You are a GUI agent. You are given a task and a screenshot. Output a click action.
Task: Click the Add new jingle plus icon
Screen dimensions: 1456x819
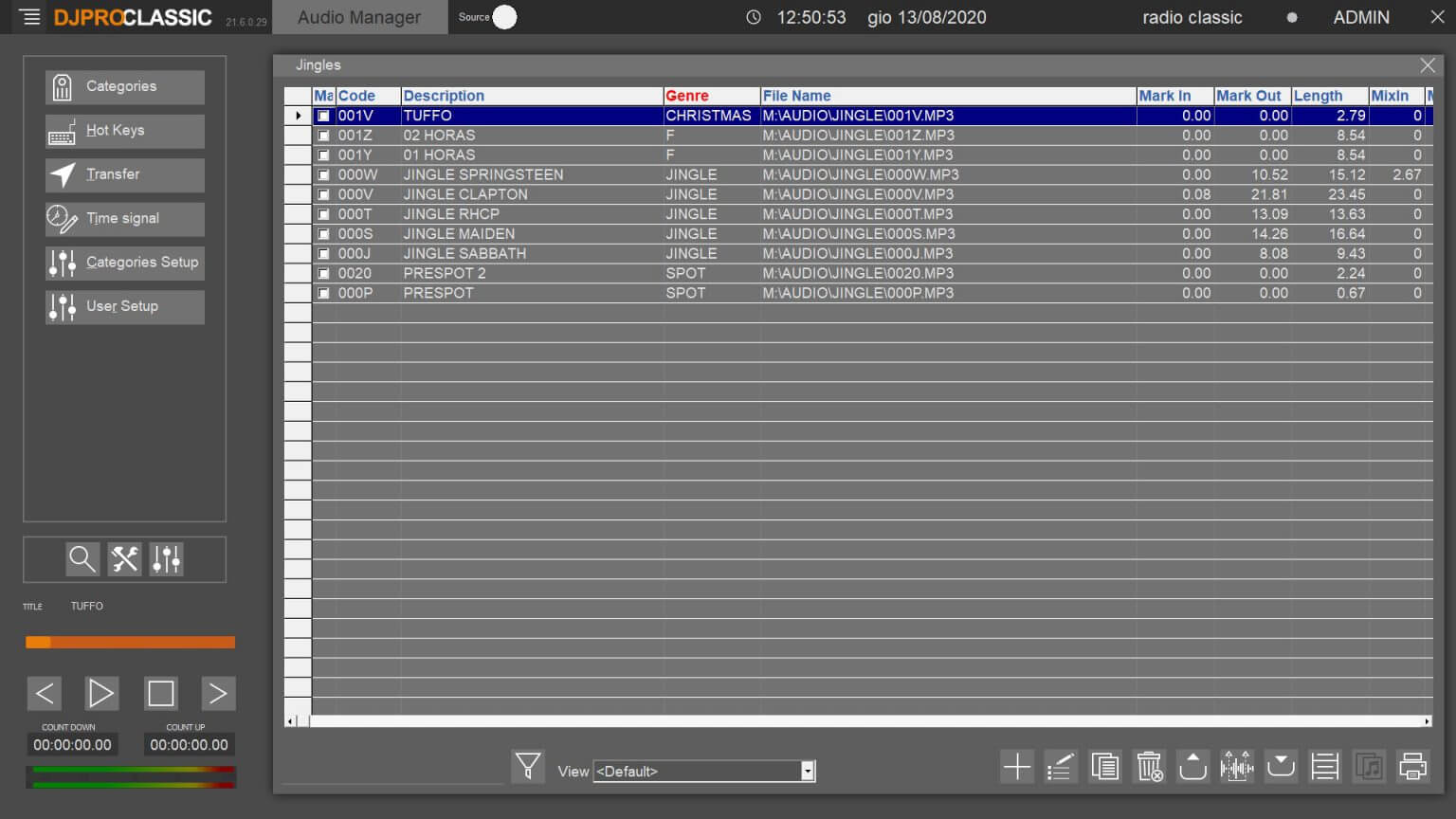(1016, 766)
